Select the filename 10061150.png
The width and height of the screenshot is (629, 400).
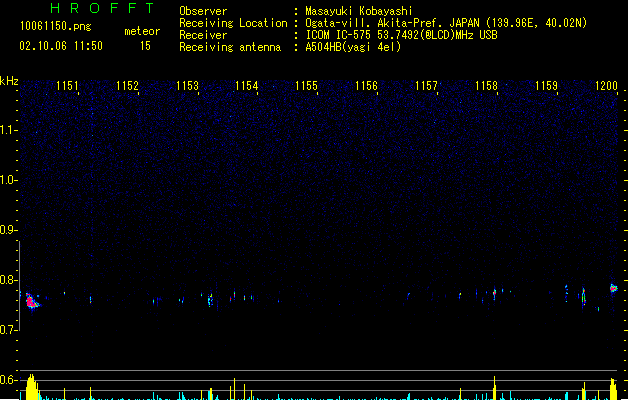click(56, 26)
